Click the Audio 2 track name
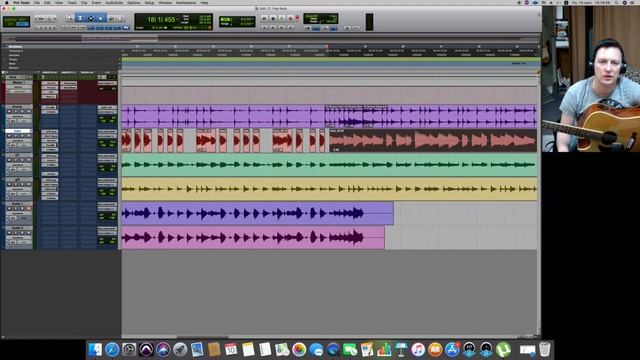Image resolution: width=640 pixels, height=360 pixels. tap(18, 228)
